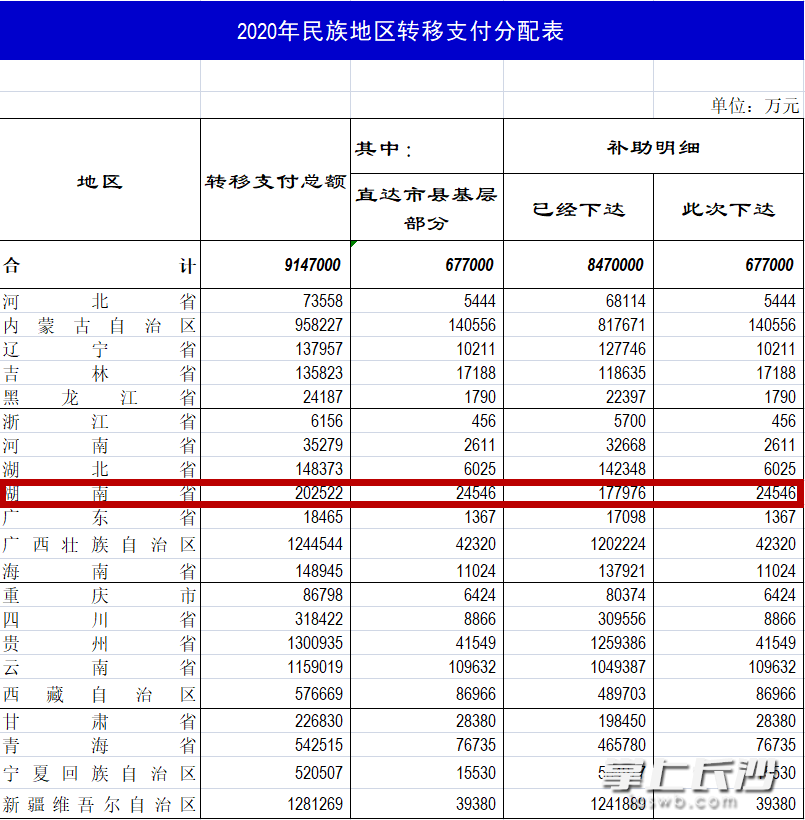Image resolution: width=805 pixels, height=820 pixels.
Task: Click the 转移支付总额 column header
Action: [275, 181]
